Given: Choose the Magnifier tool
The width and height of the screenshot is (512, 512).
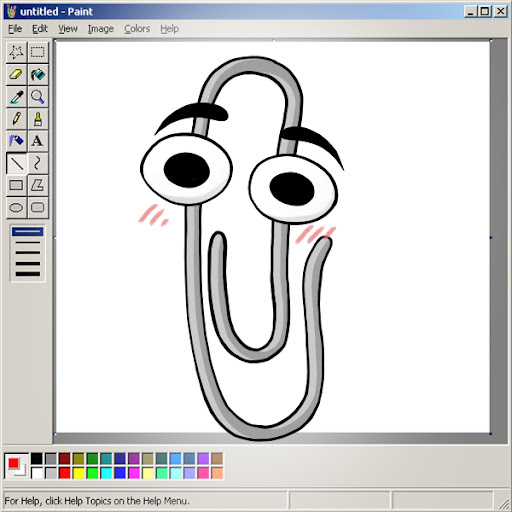Looking at the screenshot, I should 38,97.
